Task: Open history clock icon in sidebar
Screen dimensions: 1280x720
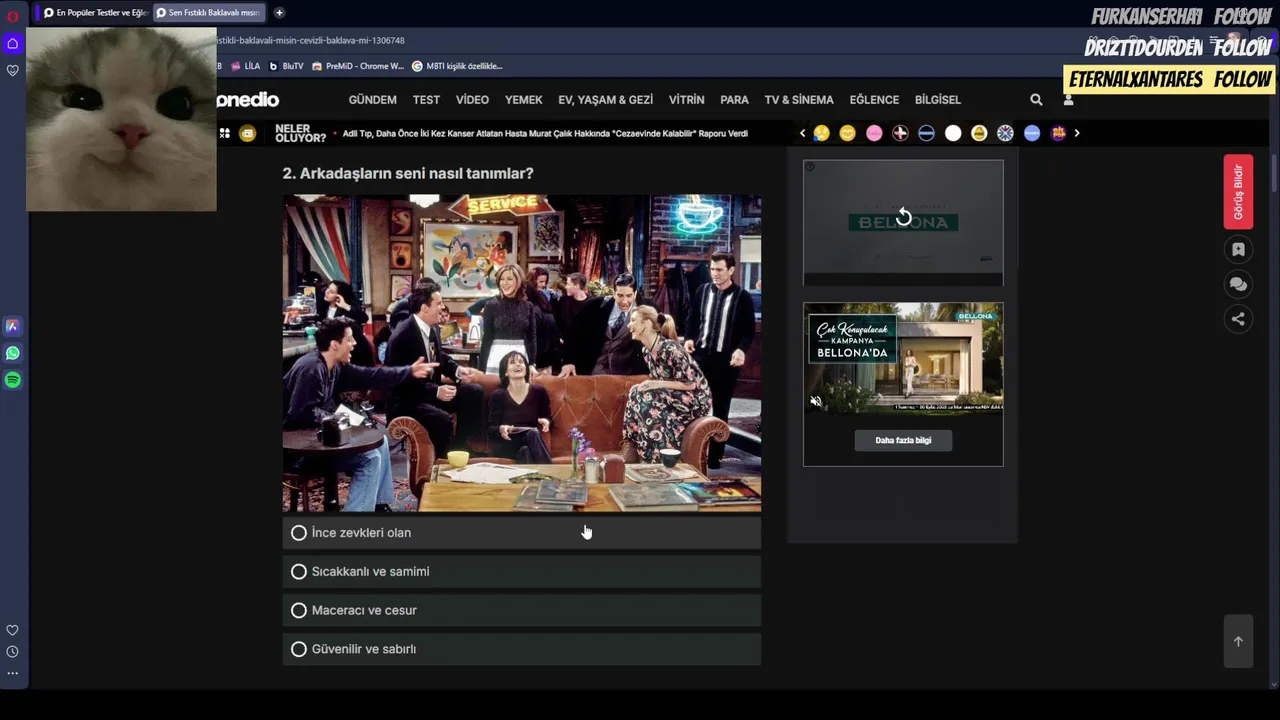Action: click(12, 652)
